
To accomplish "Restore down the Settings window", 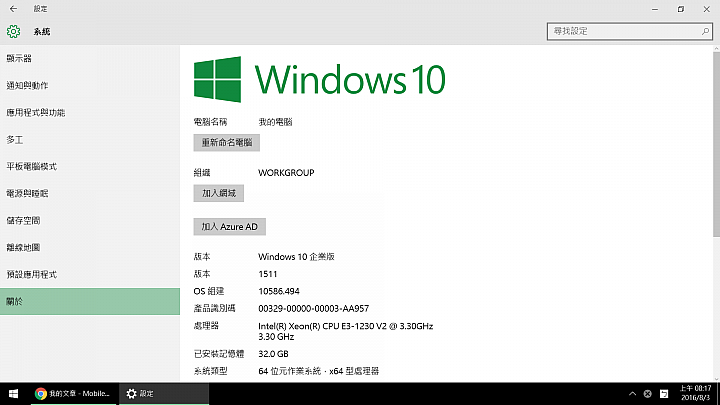I will (681, 9).
